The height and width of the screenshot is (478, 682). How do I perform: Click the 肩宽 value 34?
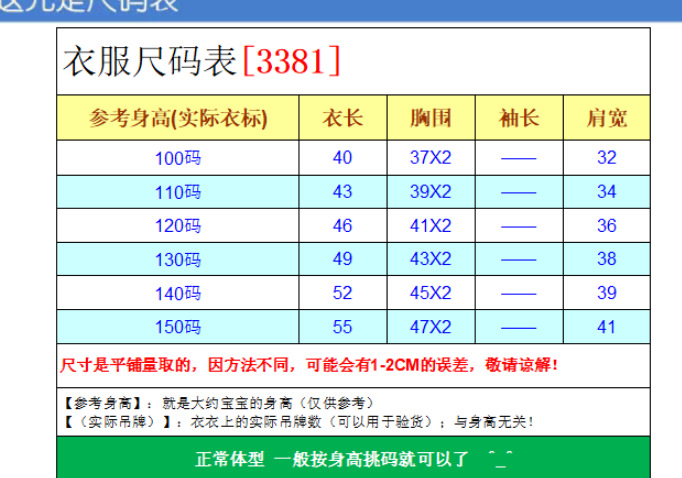click(x=607, y=191)
